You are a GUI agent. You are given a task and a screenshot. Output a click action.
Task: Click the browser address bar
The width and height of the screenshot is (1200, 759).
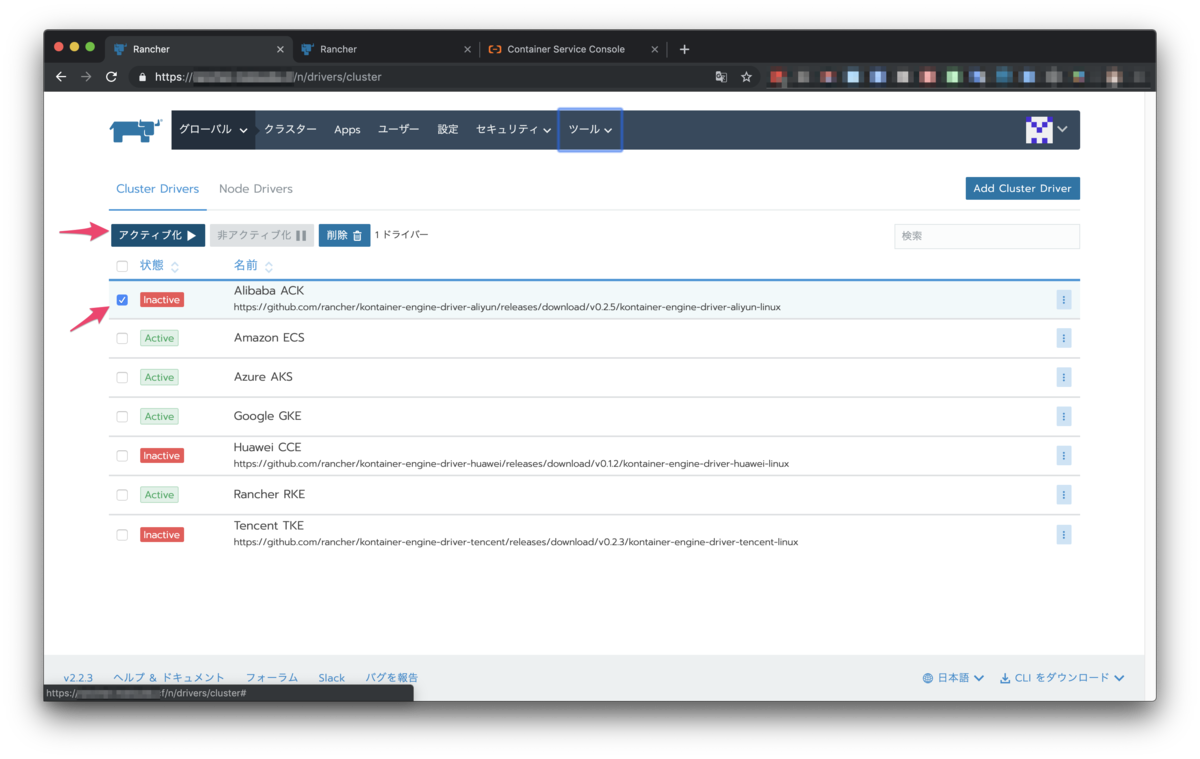click(x=420, y=76)
